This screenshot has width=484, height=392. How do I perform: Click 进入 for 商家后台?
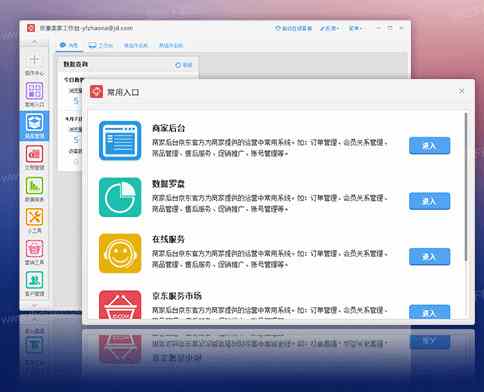[429, 146]
